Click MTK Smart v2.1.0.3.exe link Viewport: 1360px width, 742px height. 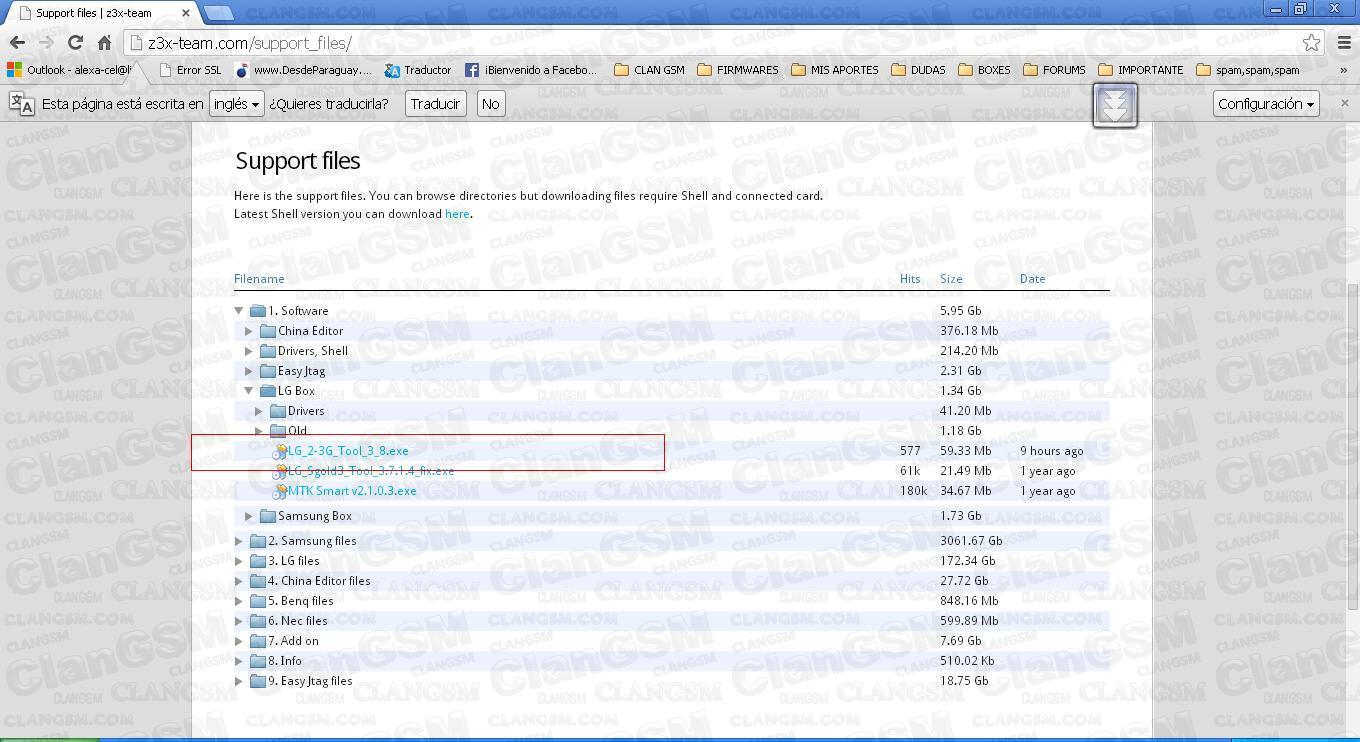pyautogui.click(x=352, y=491)
